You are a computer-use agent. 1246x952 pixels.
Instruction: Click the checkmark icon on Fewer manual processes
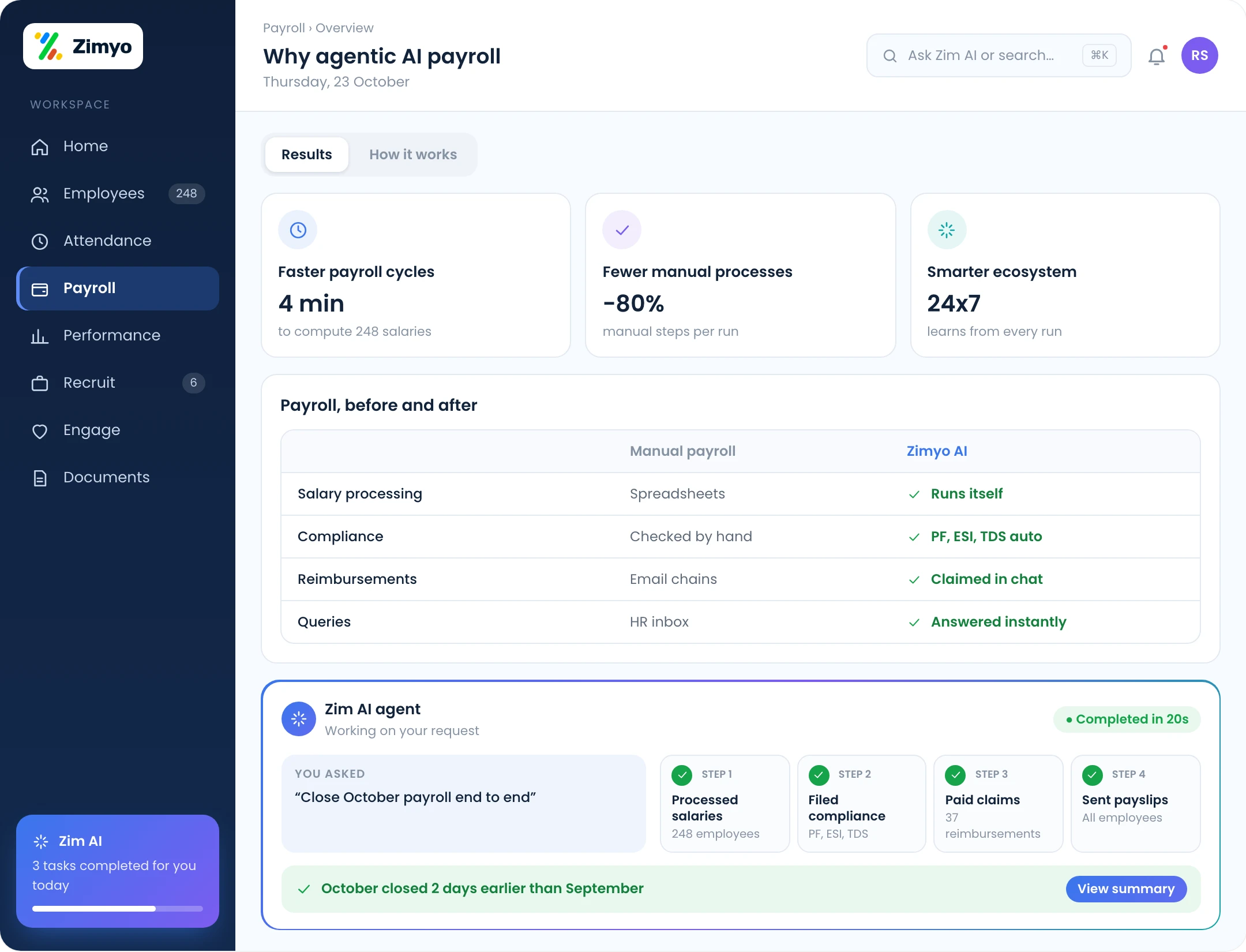pyautogui.click(x=622, y=230)
